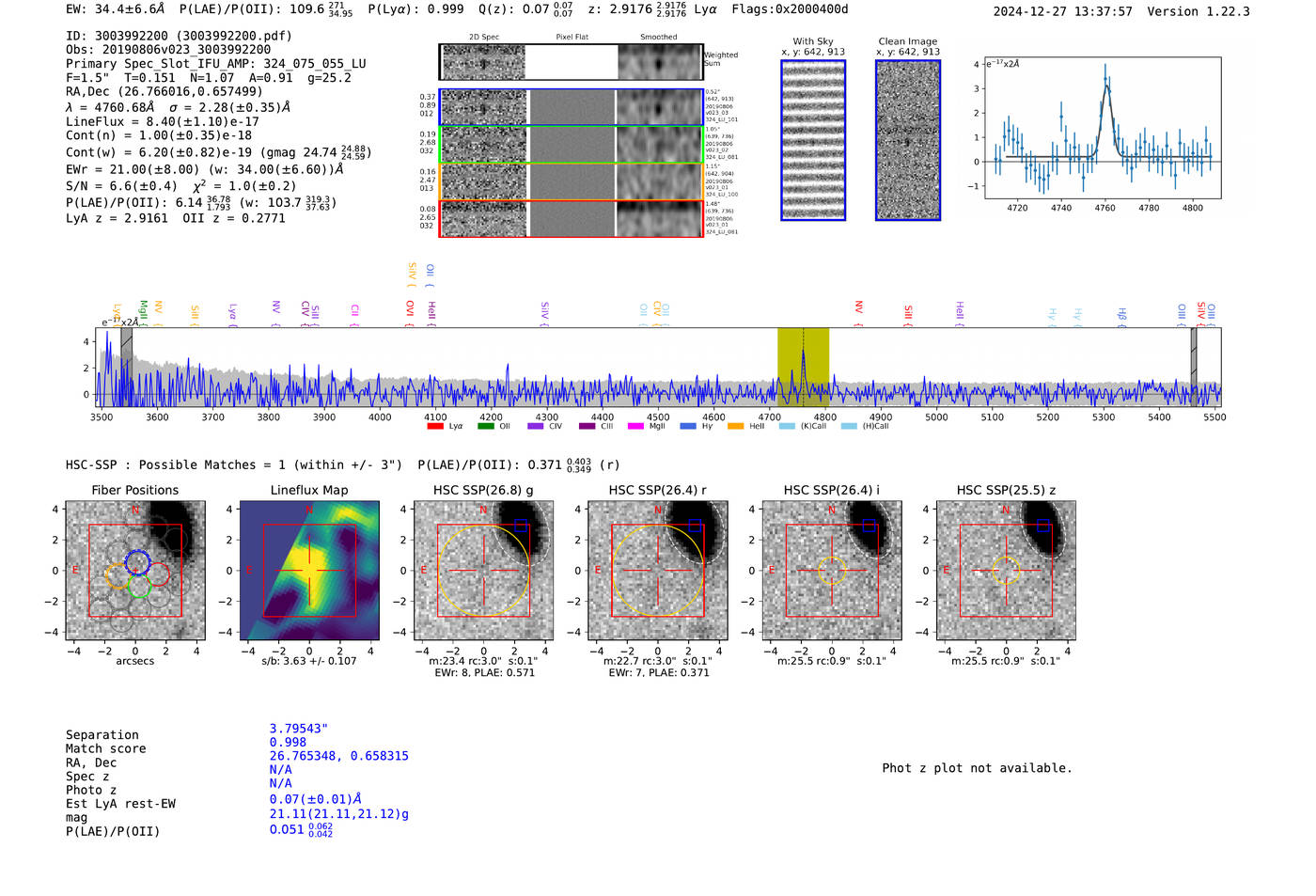Click the blue catalog square in g image
Screen dimensions: 1316x896
pos(521,525)
